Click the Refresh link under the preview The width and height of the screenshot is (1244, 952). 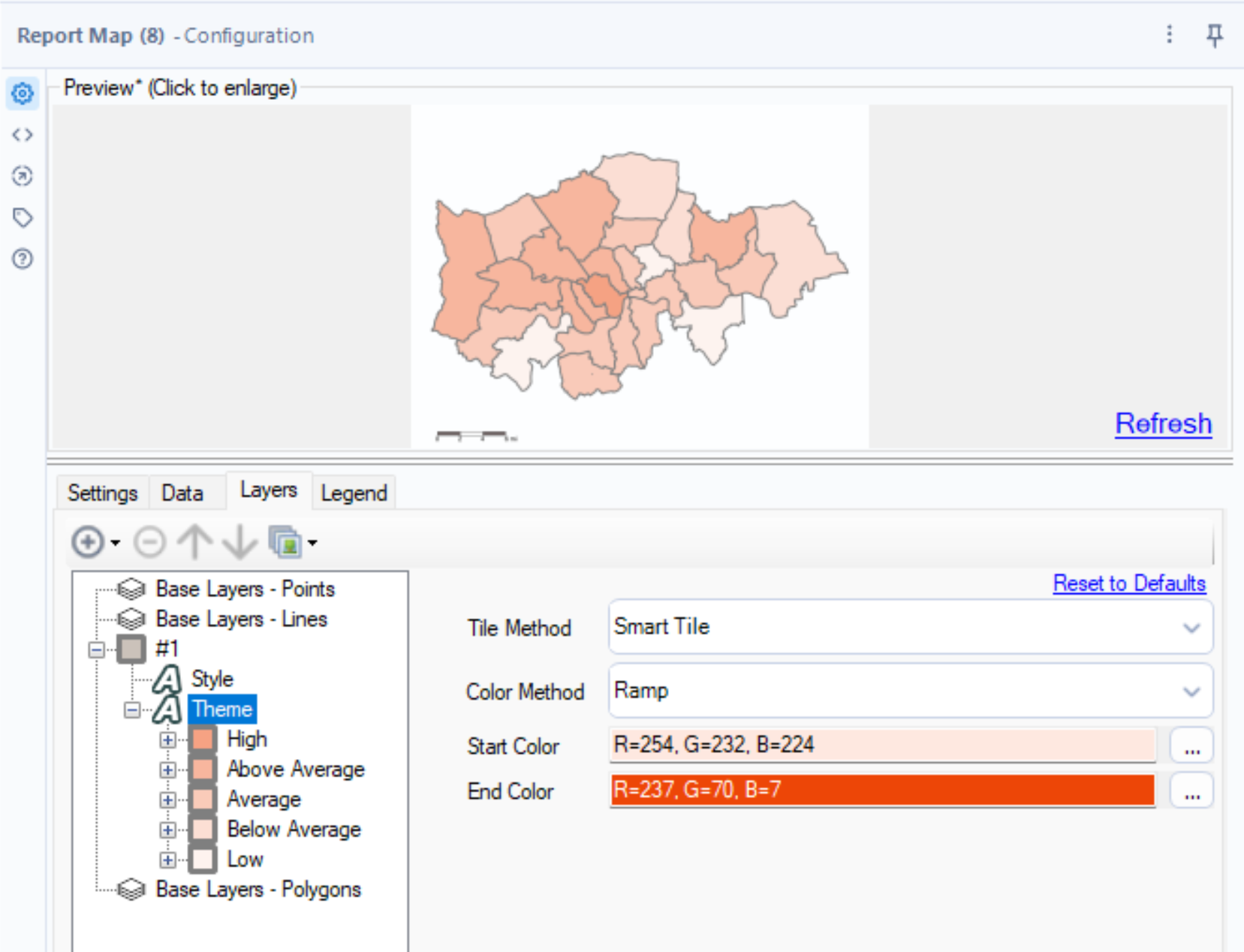pyautogui.click(x=1163, y=423)
